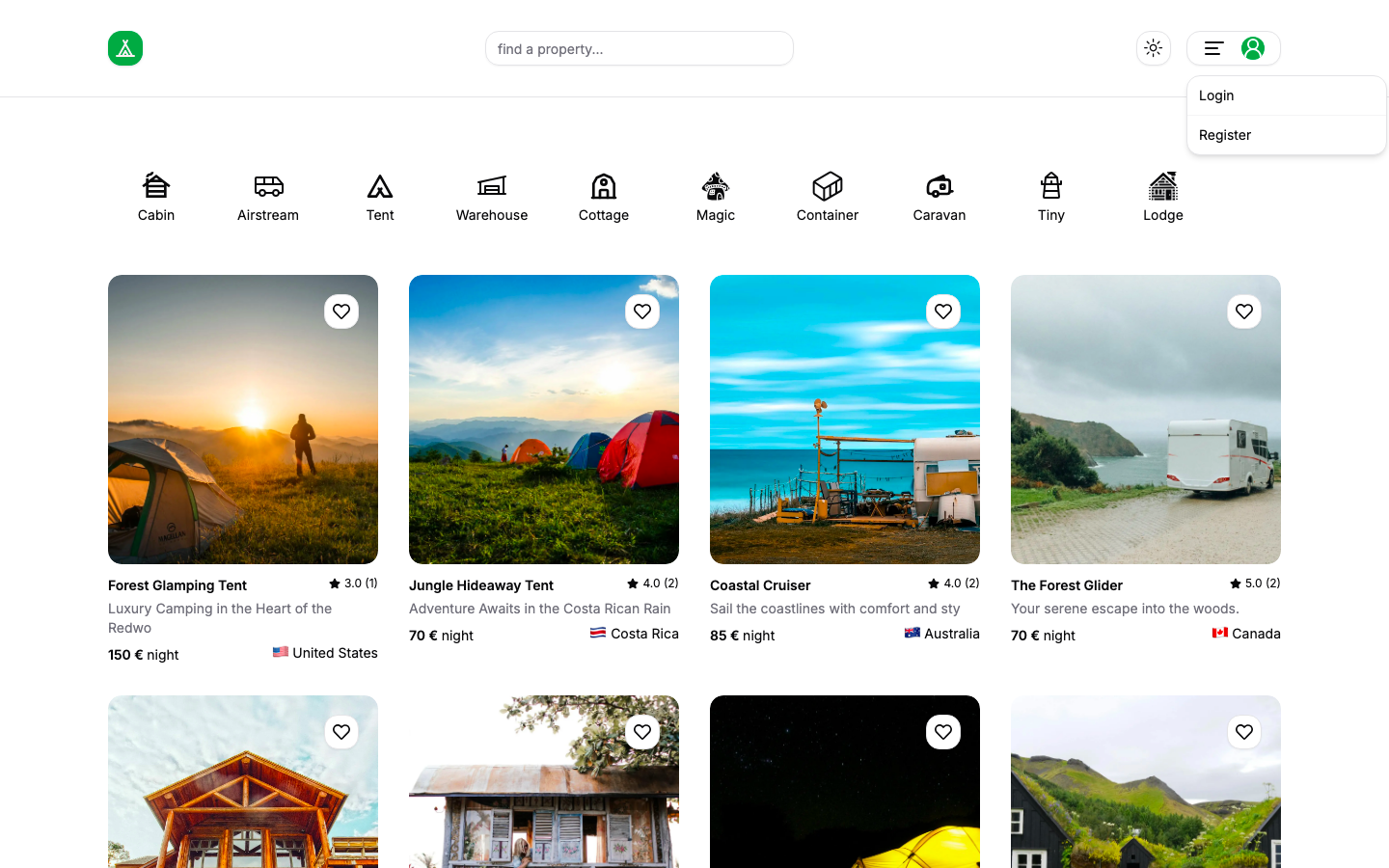Click the Forest Glamping Tent title

tap(177, 585)
